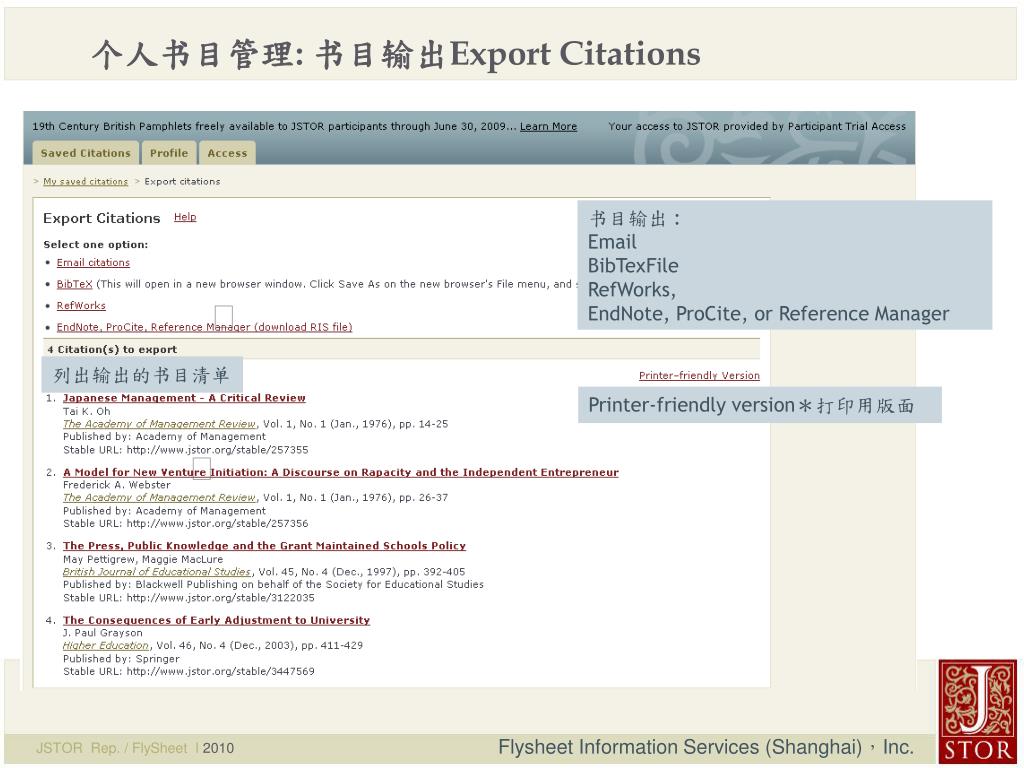Click the JSTOR logo on slide
The image size is (1024, 768).
[978, 712]
